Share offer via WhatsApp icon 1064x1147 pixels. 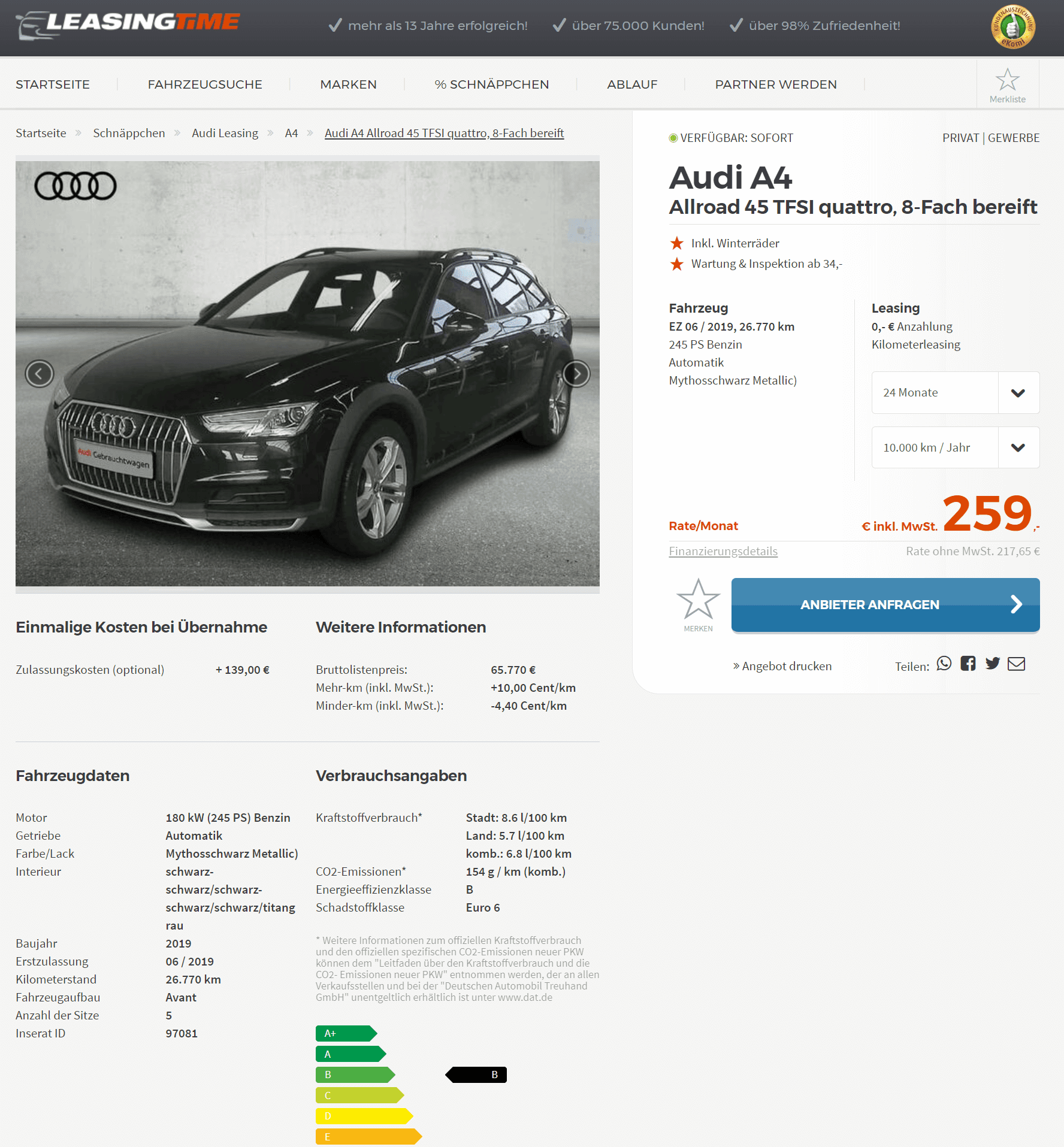click(944, 664)
